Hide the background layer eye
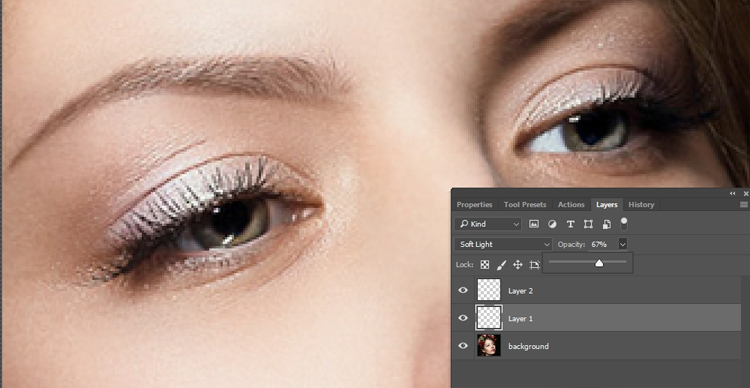Screen dimensions: 750x388 click(x=463, y=345)
